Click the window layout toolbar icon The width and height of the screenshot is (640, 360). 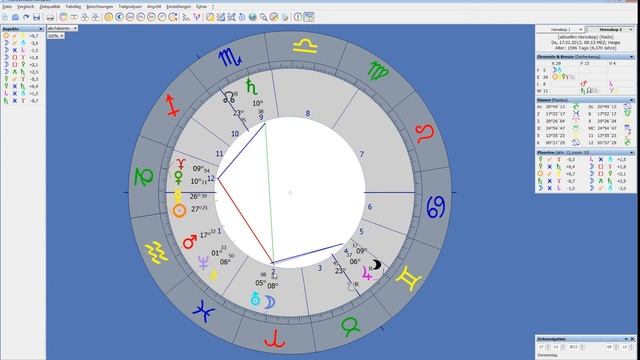pos(309,17)
